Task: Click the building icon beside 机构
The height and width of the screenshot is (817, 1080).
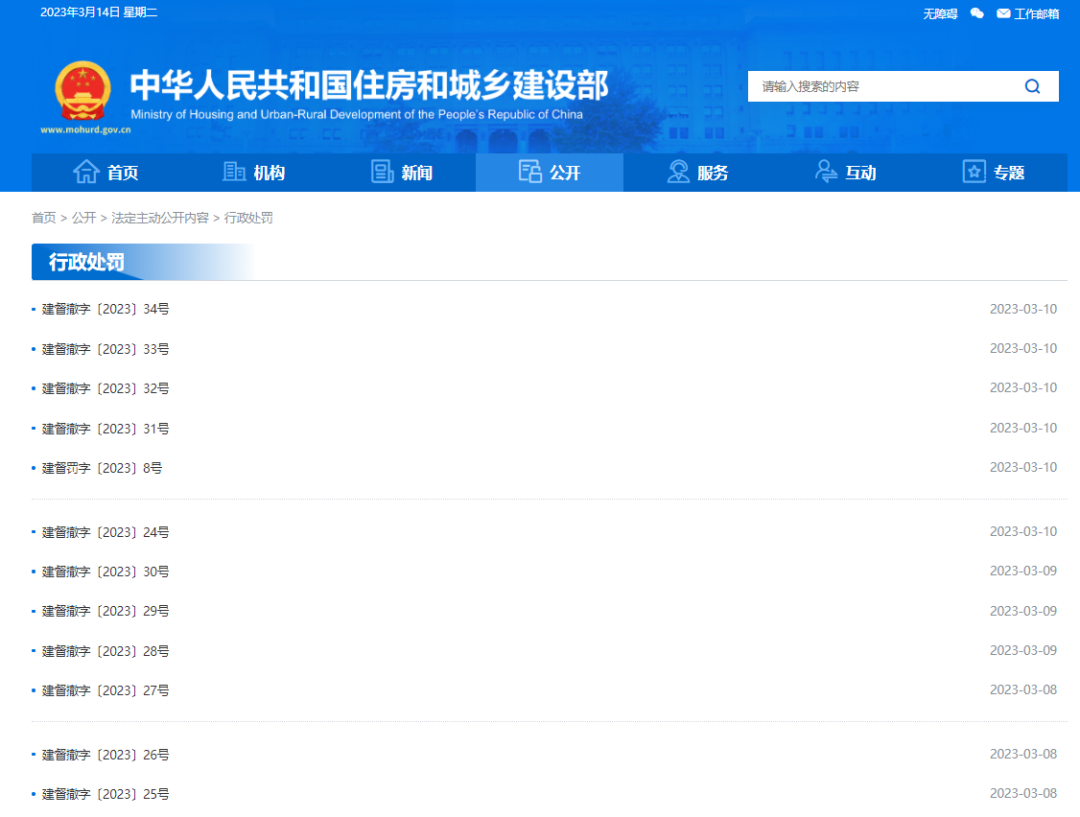Action: [234, 172]
